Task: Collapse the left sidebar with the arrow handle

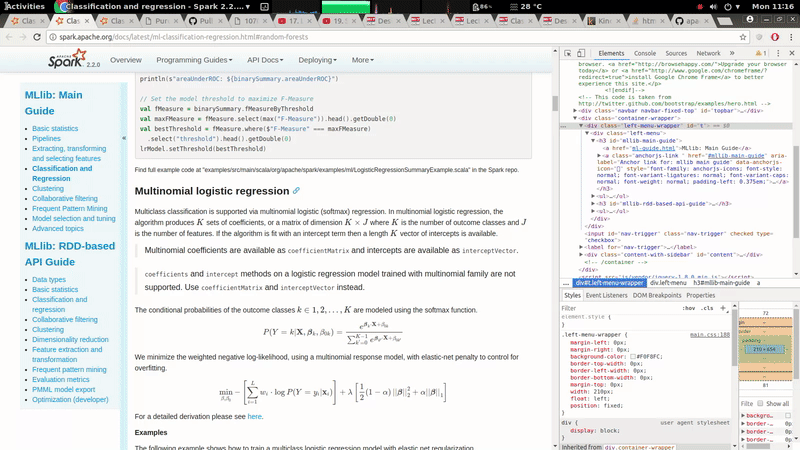Action: tap(123, 138)
